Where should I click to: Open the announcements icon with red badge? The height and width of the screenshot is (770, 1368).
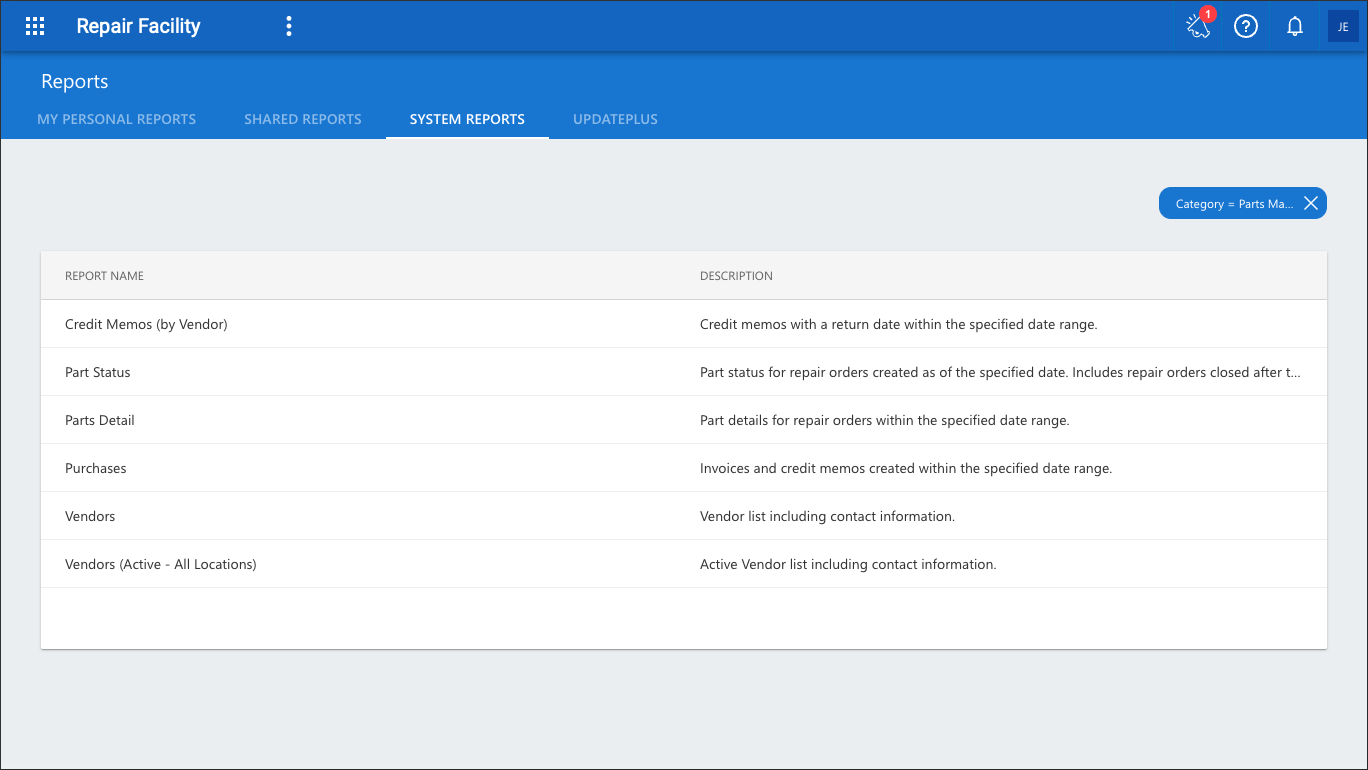[1198, 27]
